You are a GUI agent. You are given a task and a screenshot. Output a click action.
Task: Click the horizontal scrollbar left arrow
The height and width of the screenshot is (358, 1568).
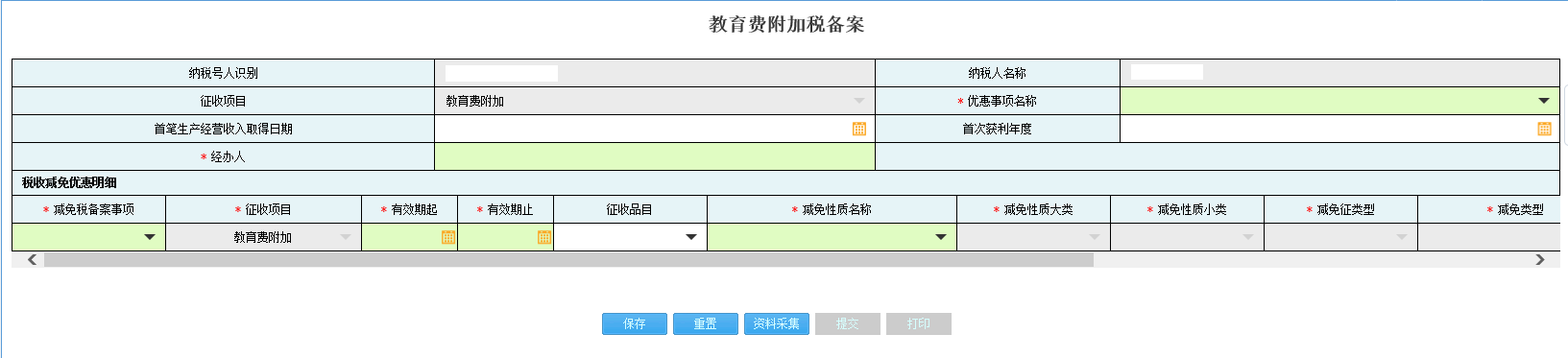[32, 259]
